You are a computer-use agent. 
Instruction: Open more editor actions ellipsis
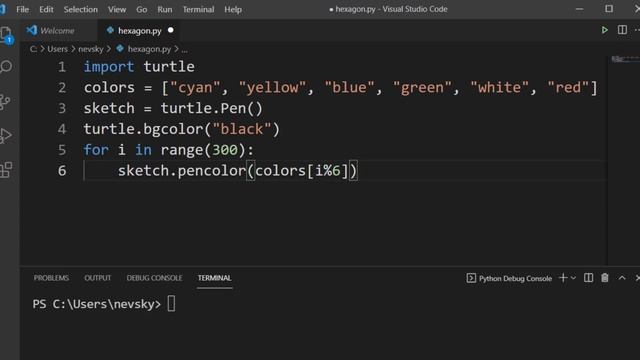pyautogui.click(x=636, y=30)
